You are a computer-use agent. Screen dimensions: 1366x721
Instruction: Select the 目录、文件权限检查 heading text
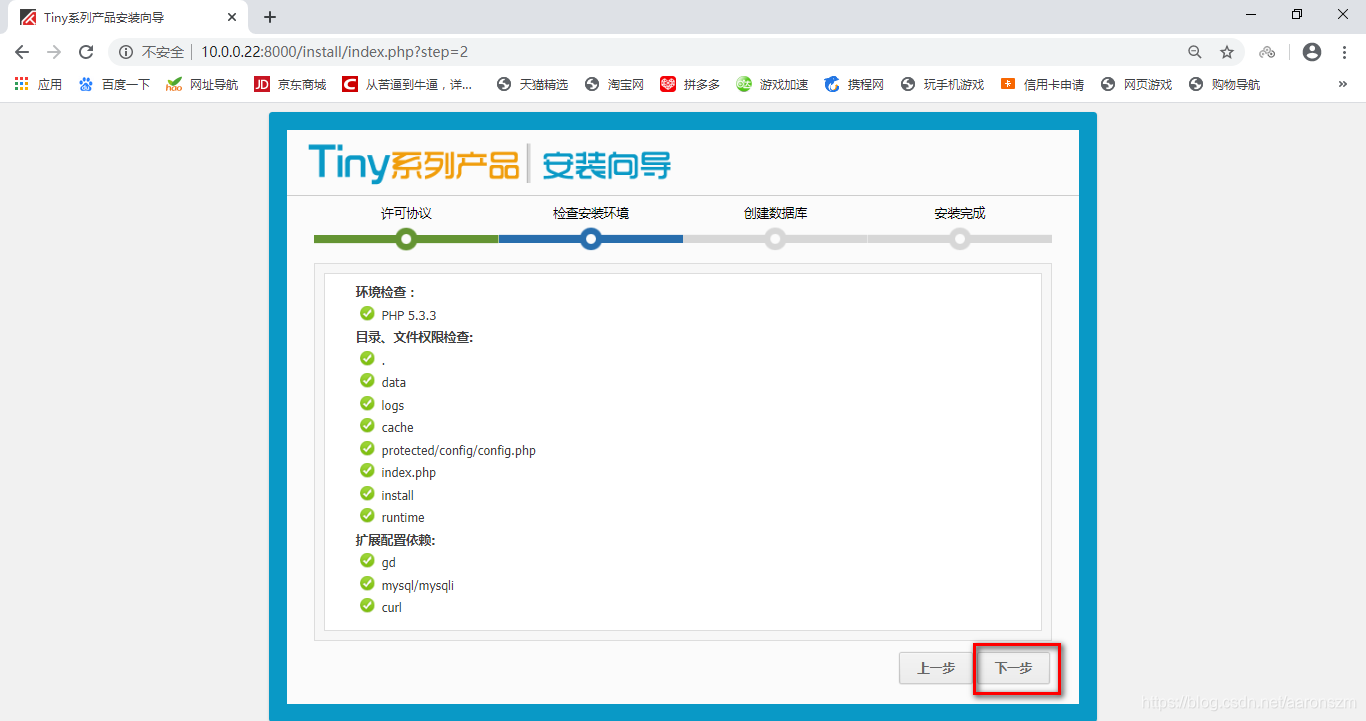(x=414, y=337)
